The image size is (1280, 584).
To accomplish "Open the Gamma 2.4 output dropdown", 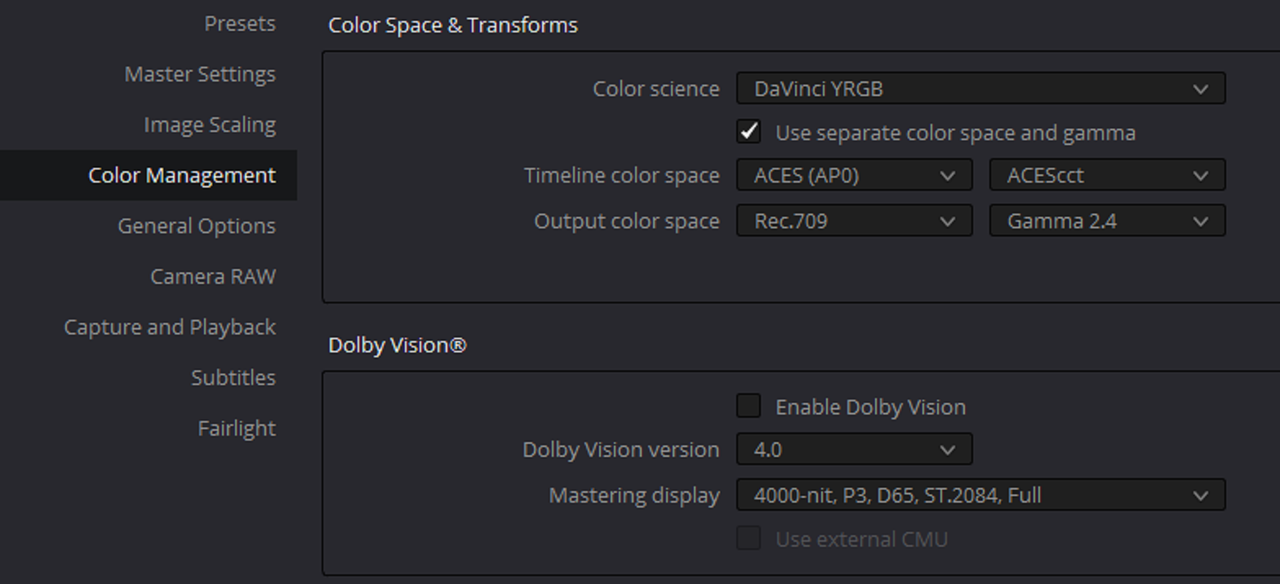I will click(1107, 221).
